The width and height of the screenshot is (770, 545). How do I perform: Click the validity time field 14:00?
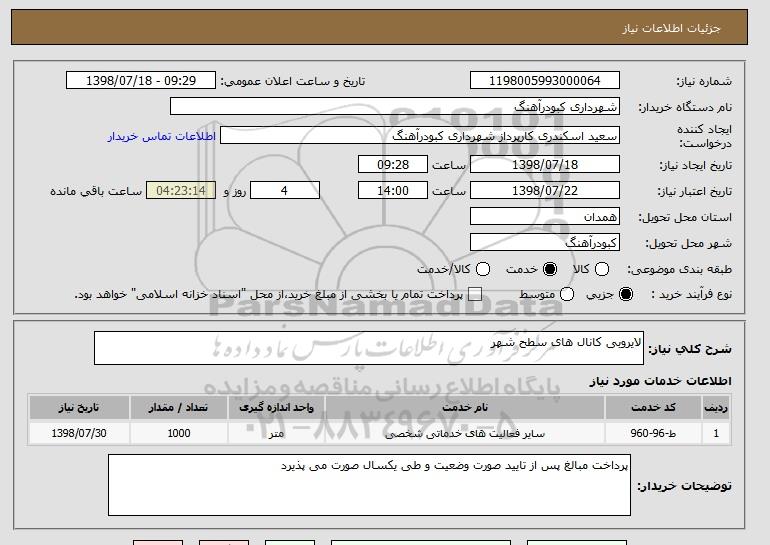pyautogui.click(x=393, y=191)
